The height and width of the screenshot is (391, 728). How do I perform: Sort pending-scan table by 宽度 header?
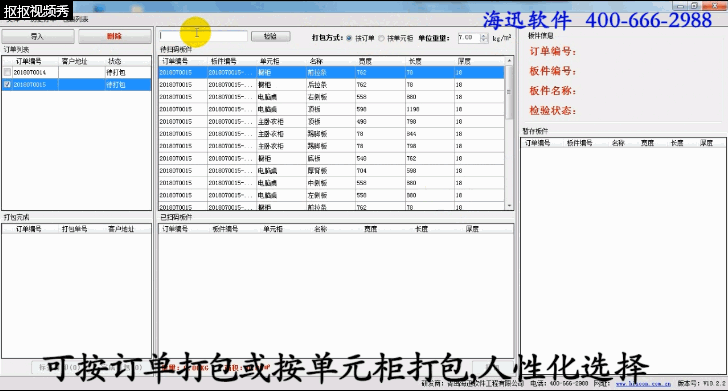click(x=365, y=61)
